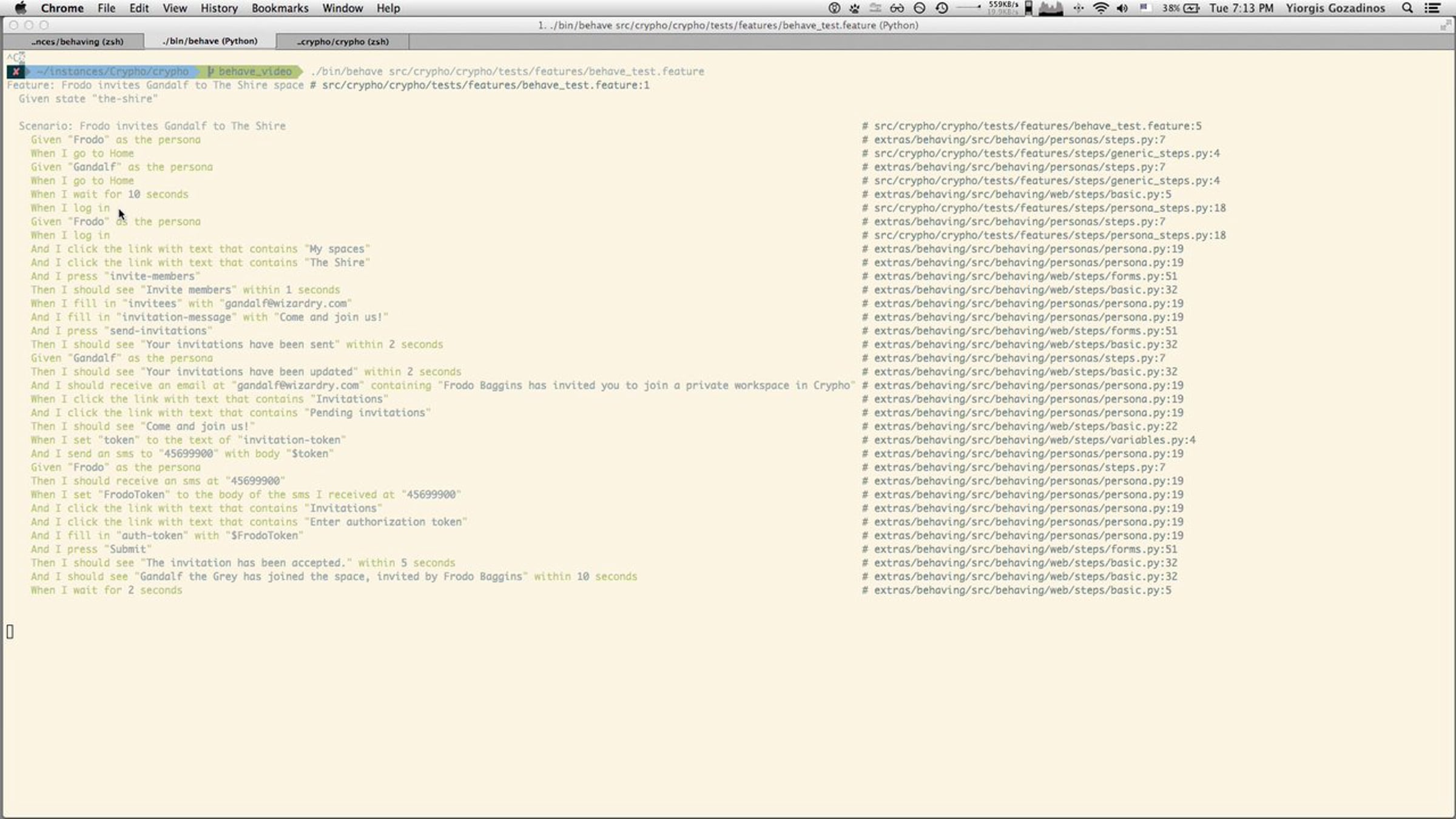
Task: Click the 'When I wait for 2 seconds' line
Action: pos(106,590)
